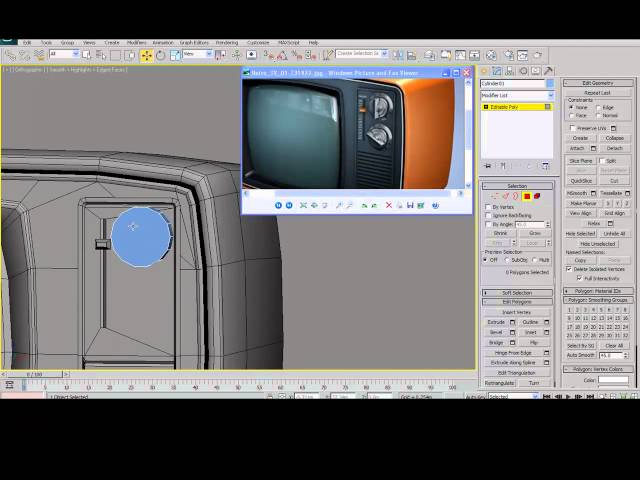Select the Face constraint radio button
Screen dimensions: 640x480
(571, 116)
